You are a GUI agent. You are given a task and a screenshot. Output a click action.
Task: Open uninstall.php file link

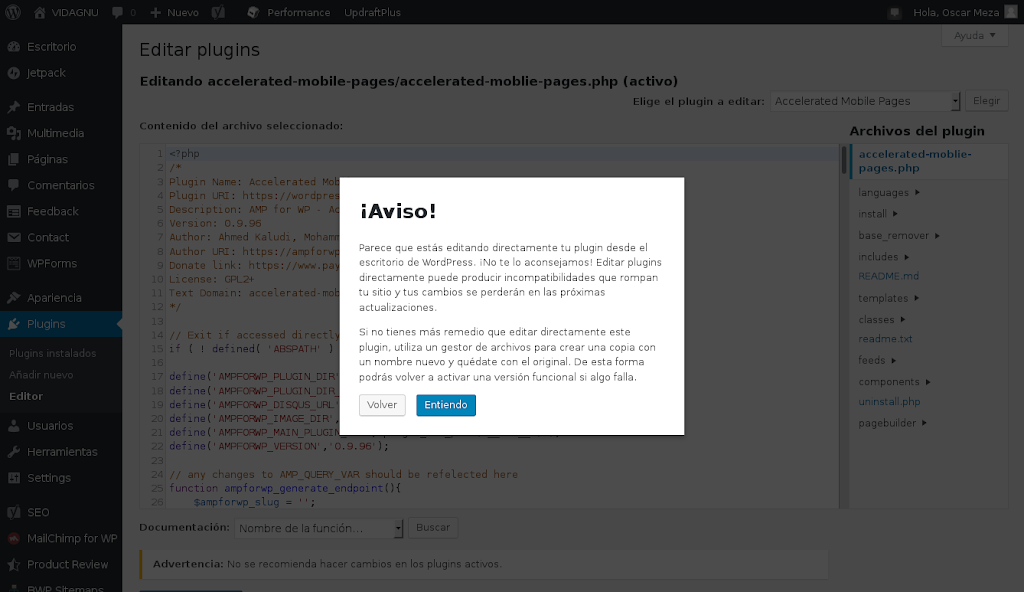click(889, 402)
